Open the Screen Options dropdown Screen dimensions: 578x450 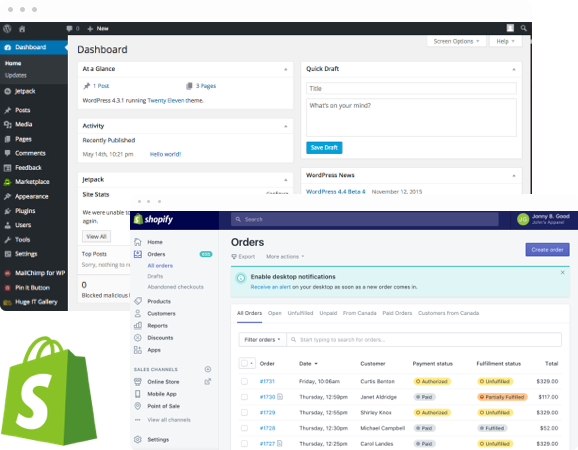[x=456, y=41]
